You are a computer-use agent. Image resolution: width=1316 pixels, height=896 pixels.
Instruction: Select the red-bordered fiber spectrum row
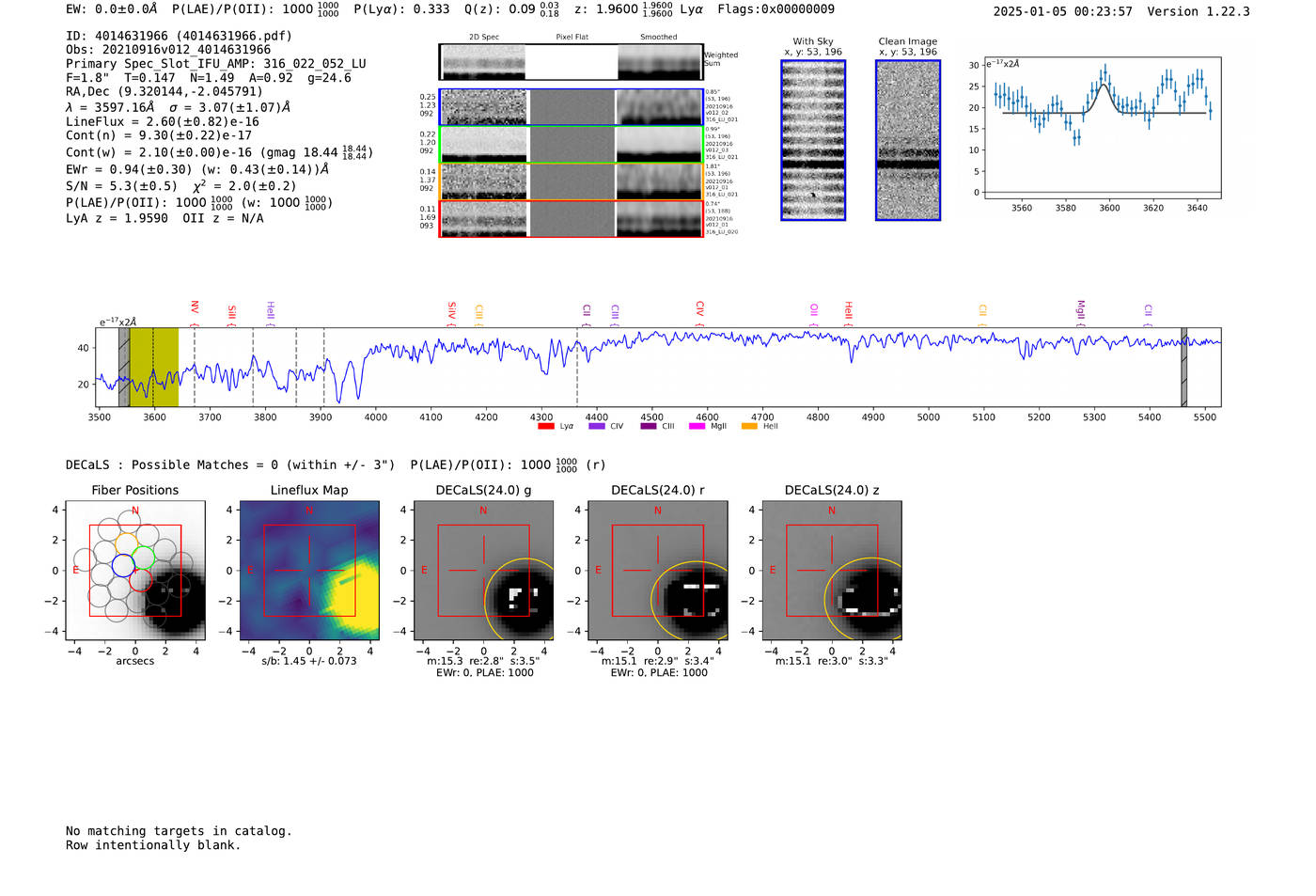point(572,219)
